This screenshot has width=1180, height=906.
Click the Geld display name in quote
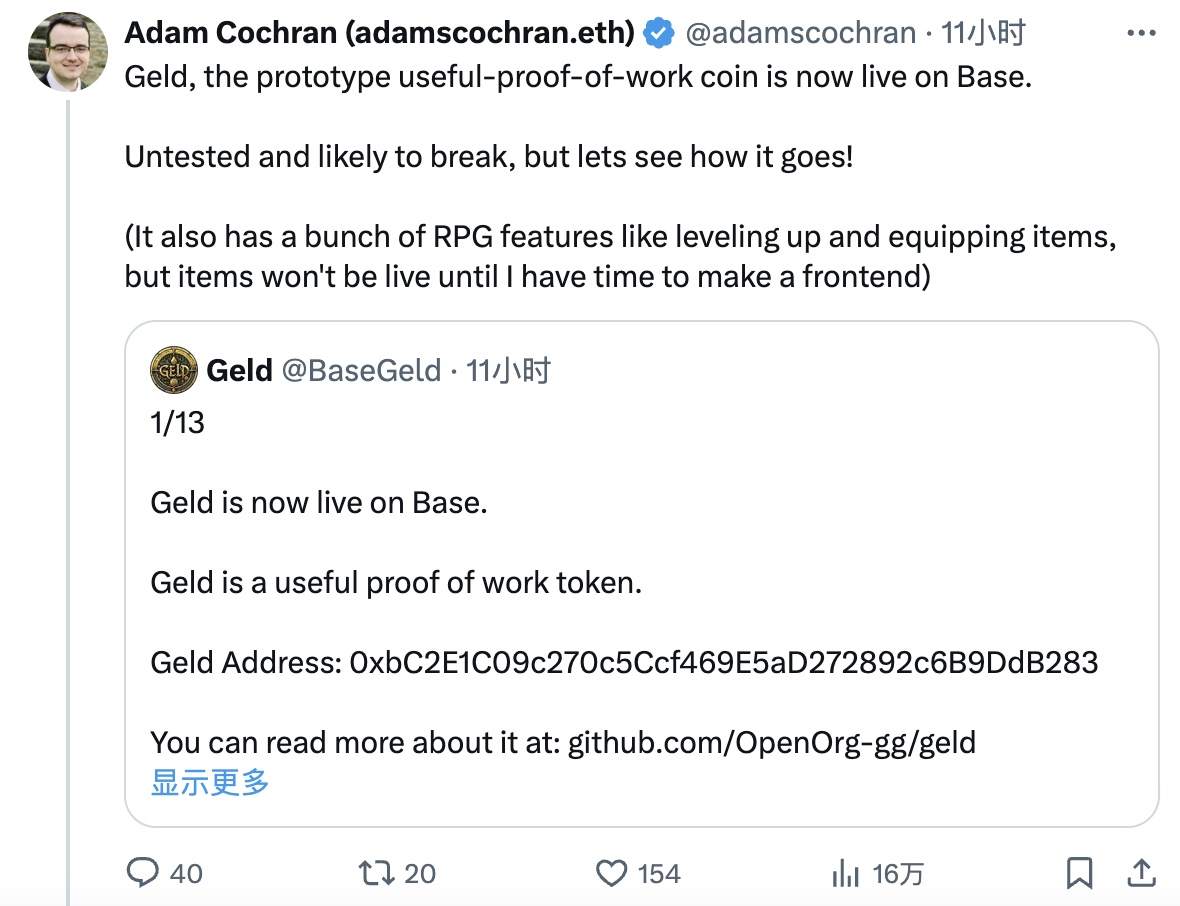[239, 371]
